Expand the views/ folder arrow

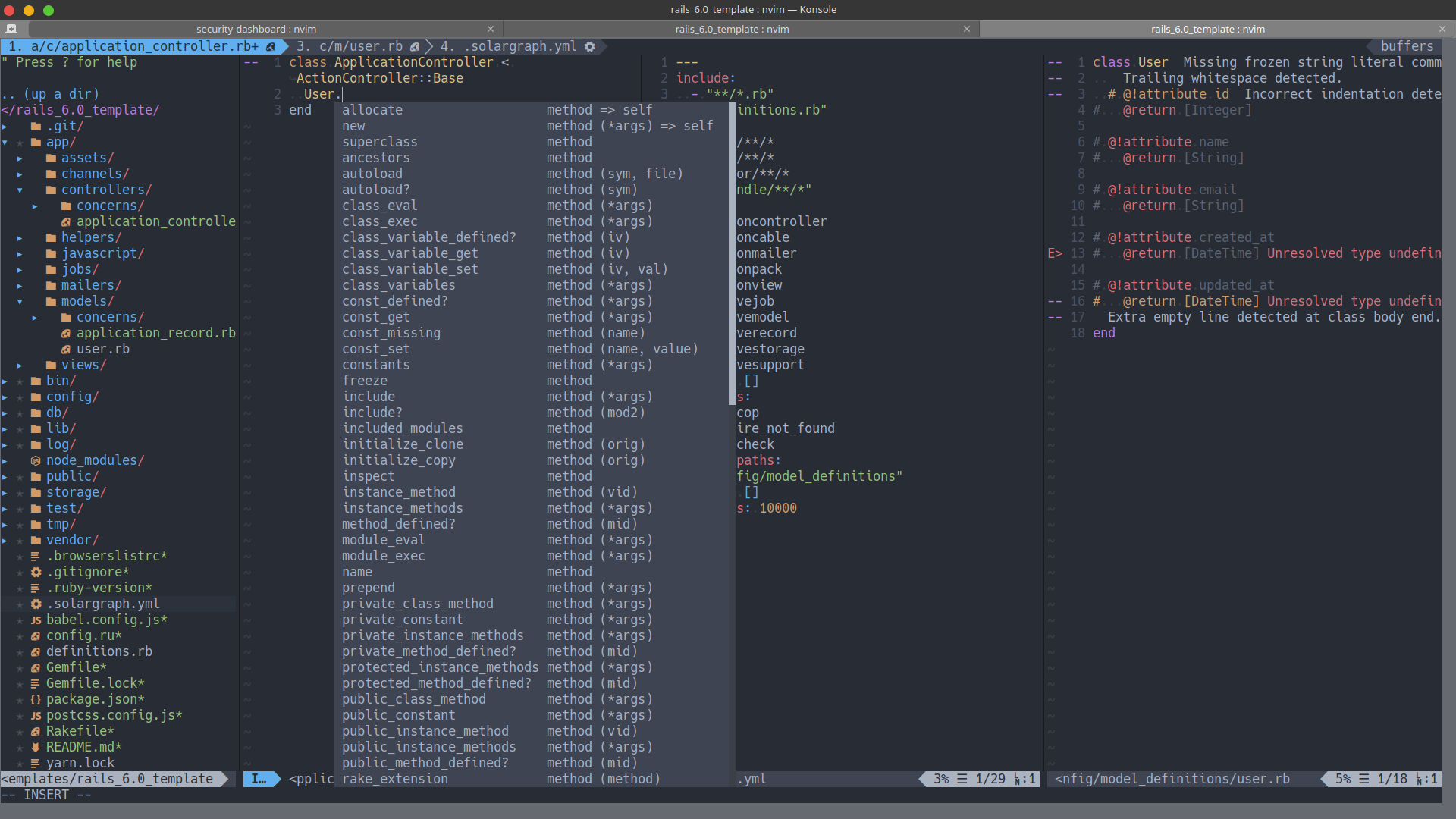click(x=20, y=366)
